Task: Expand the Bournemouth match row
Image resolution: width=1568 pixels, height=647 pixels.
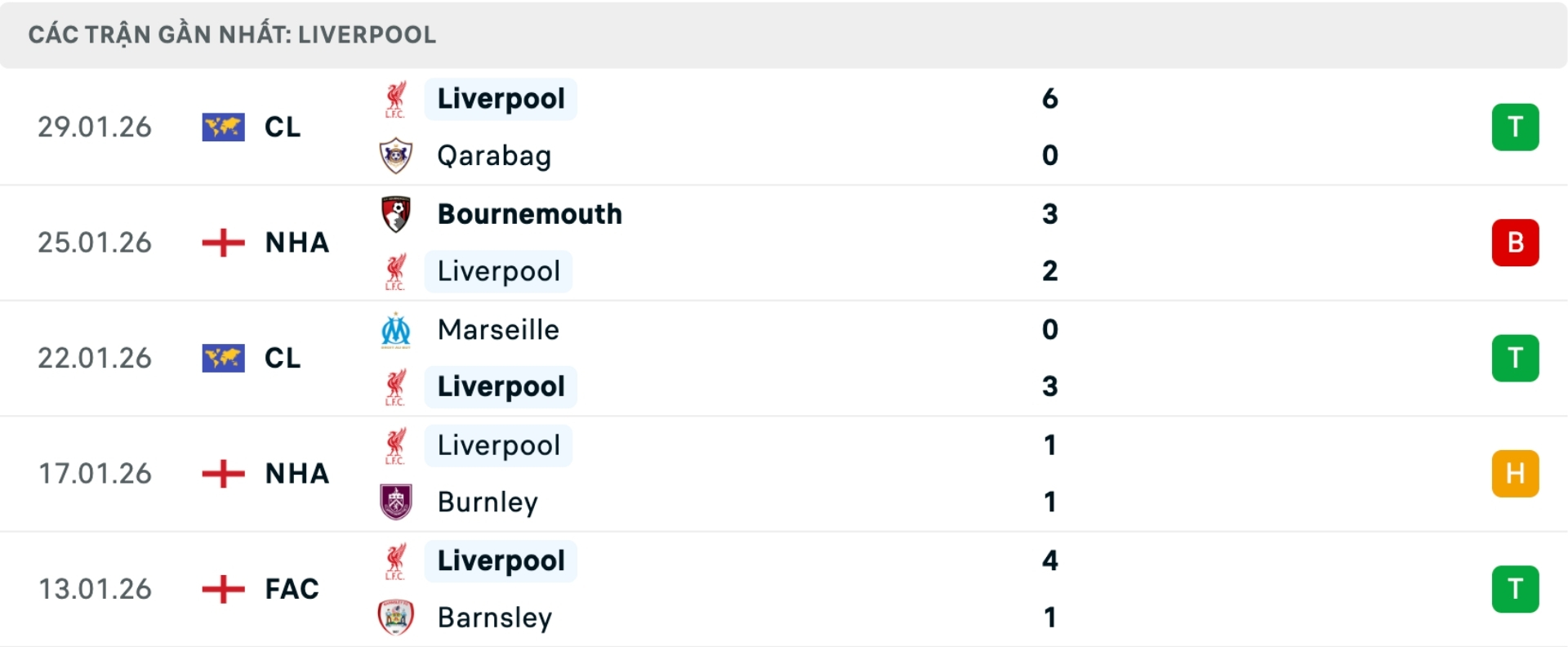Action: click(x=784, y=242)
